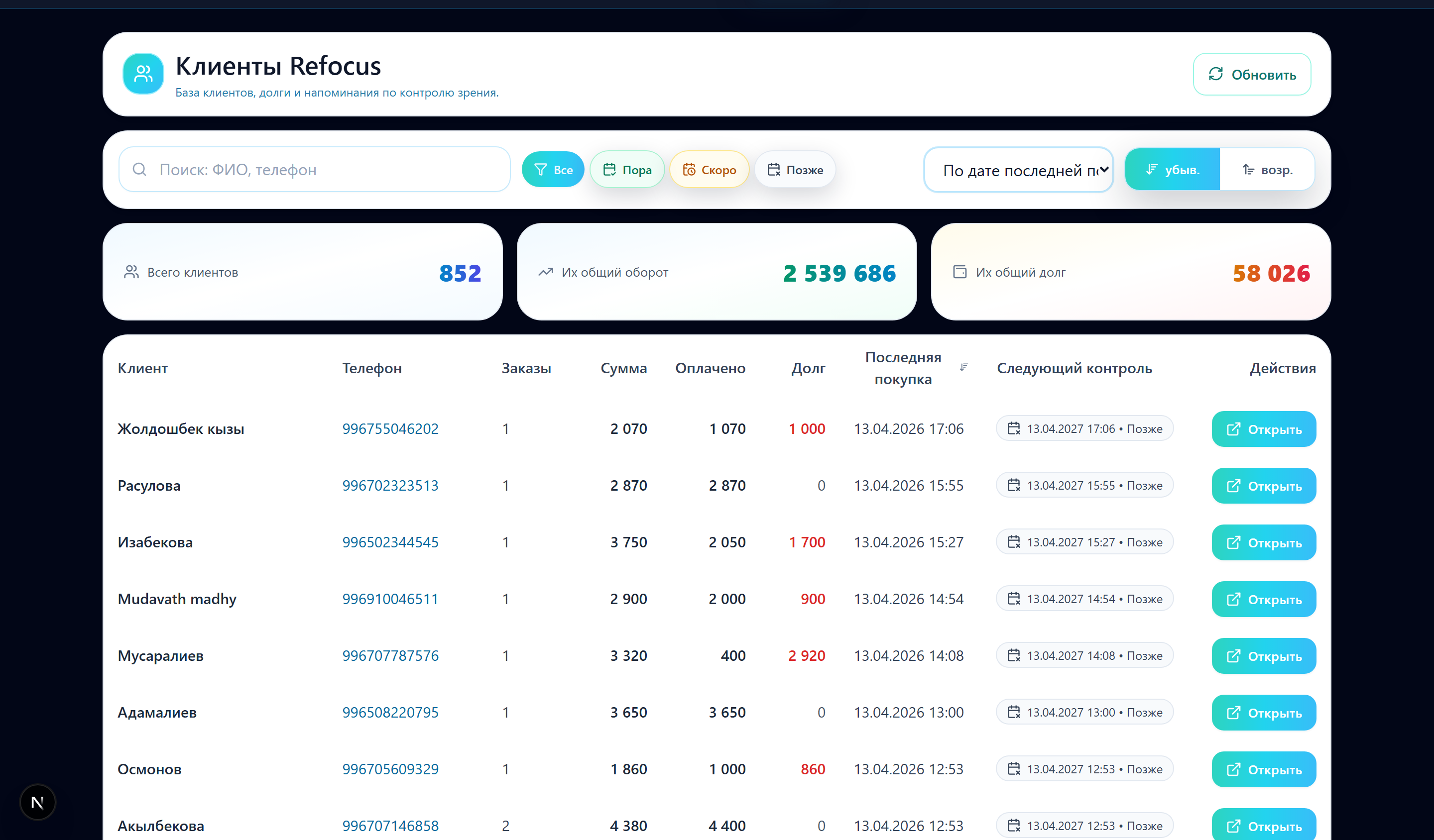
Task: Open the По дате последней sort dropdown
Action: click(x=1018, y=170)
